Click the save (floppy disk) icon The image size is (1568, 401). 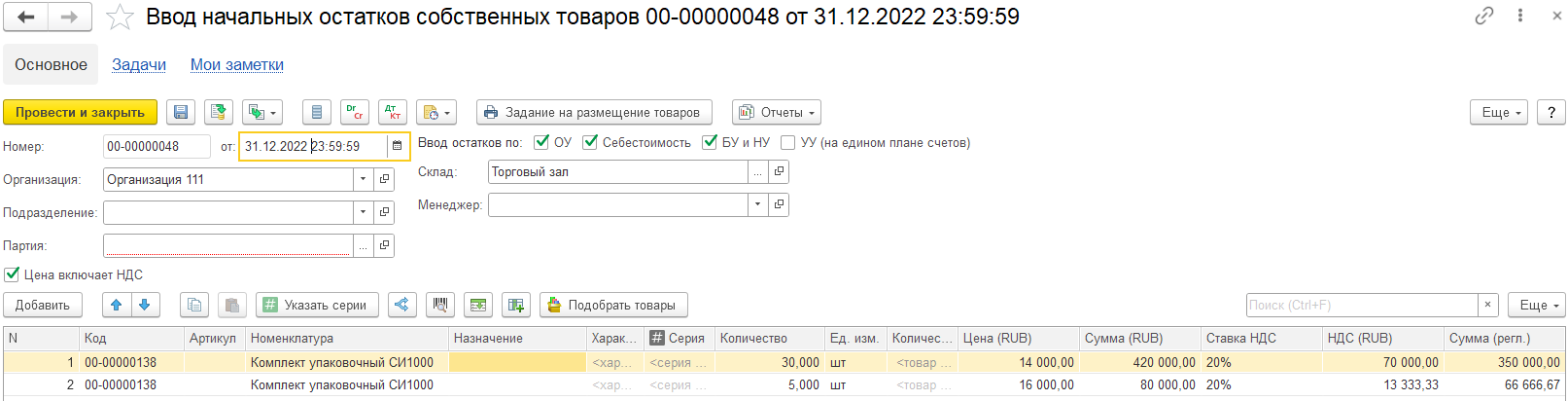[181, 113]
